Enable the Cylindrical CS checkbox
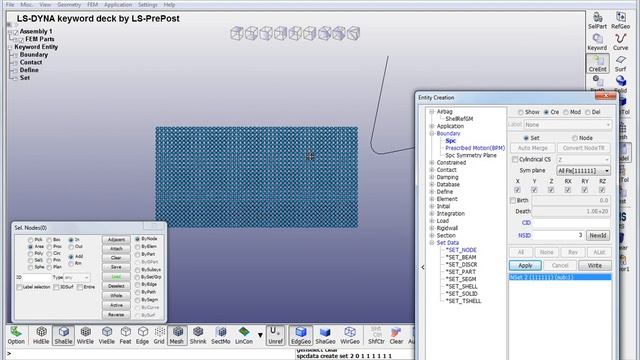This screenshot has width=640, height=360. coord(515,159)
